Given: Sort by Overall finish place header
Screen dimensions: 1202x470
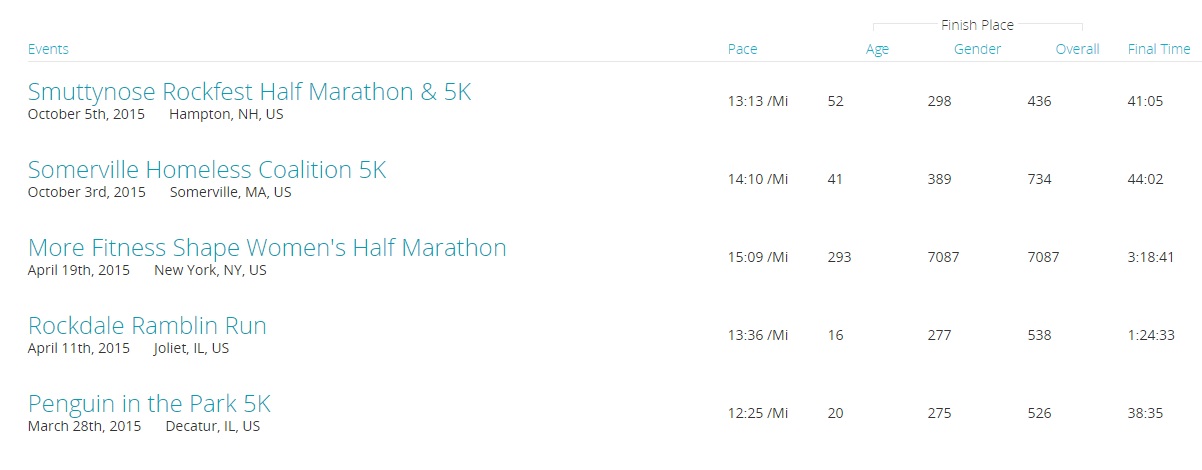Looking at the screenshot, I should (1077, 49).
